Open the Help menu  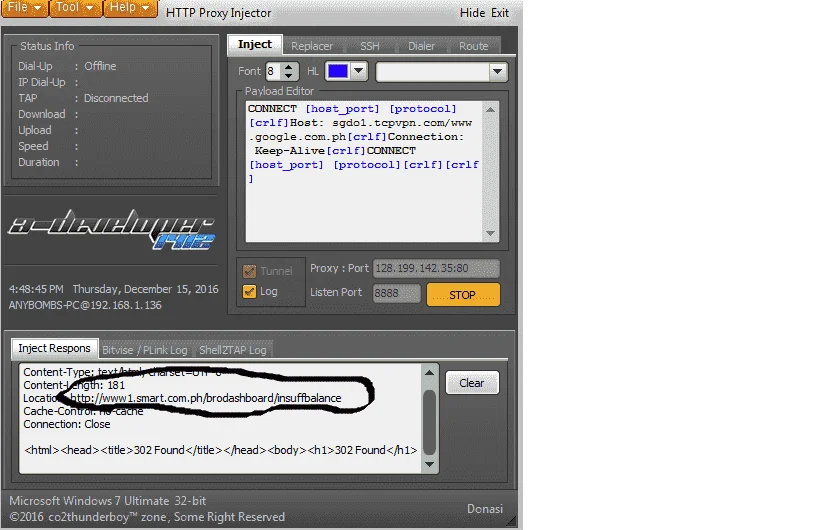pyautogui.click(x=130, y=8)
